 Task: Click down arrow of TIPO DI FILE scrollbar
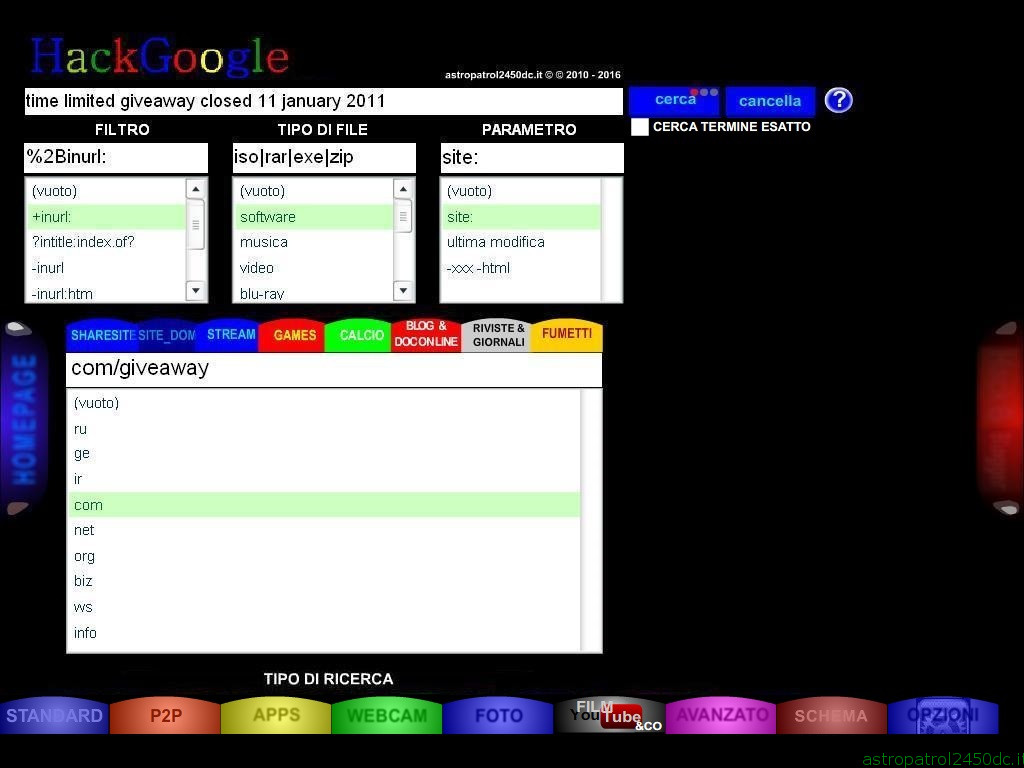coord(404,291)
